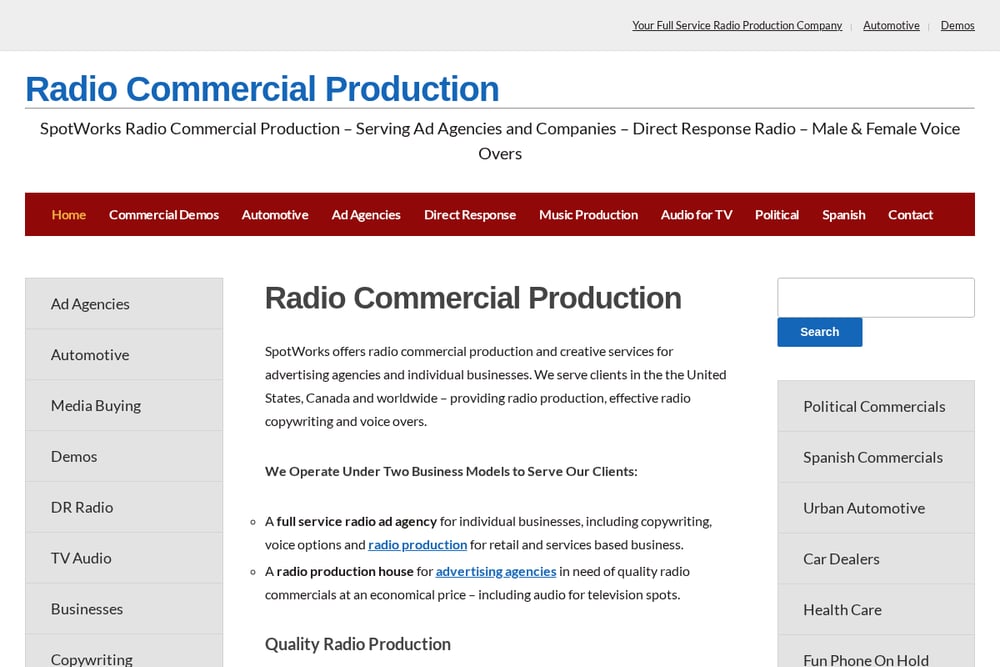Open the Political menu item
Image resolution: width=1000 pixels, height=667 pixels.
pos(777,215)
